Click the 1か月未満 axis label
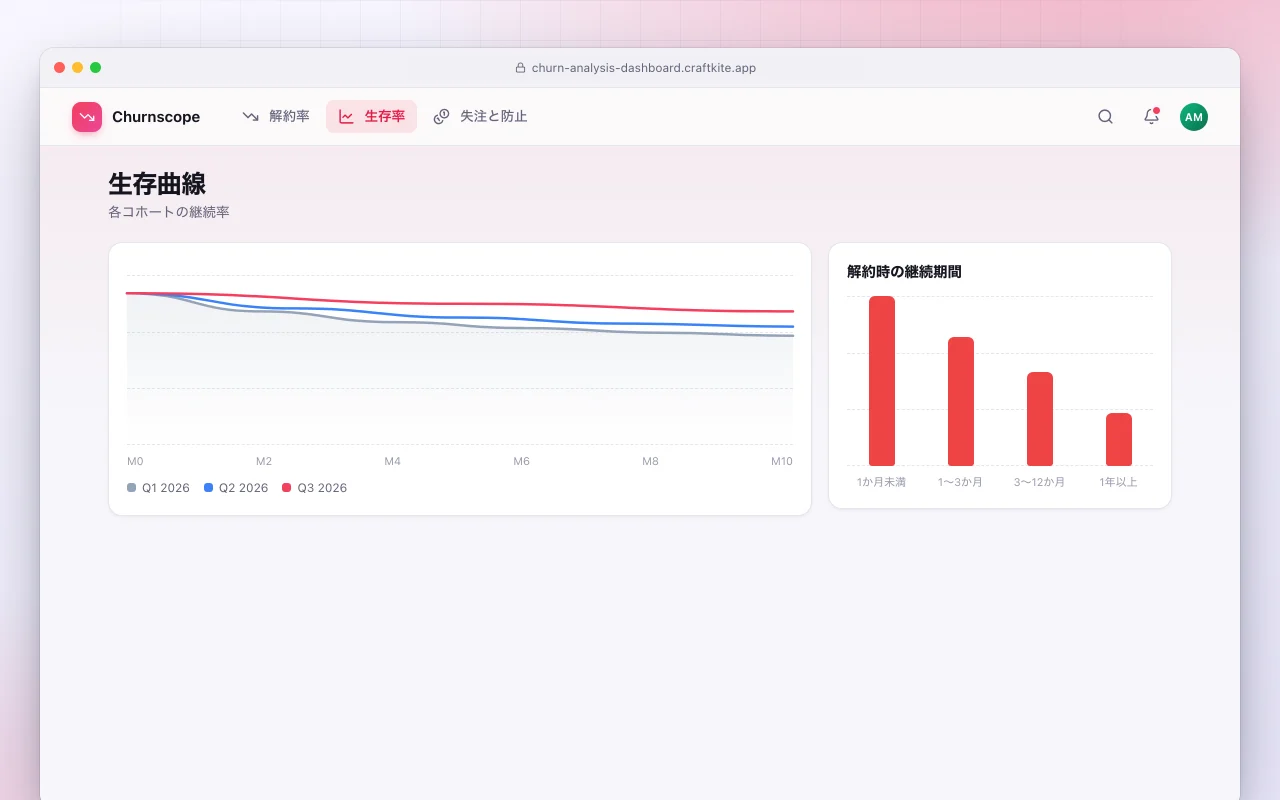 pos(882,482)
